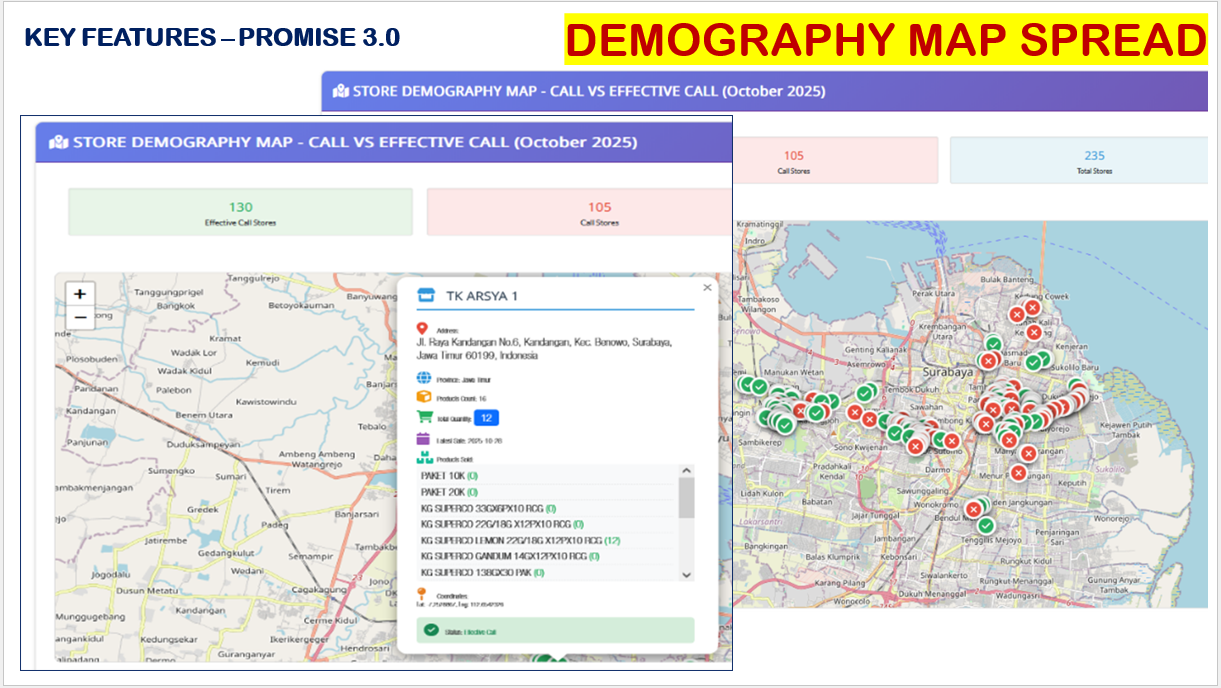1221x688 pixels.
Task: Click the green Status Effective Call banner
Action: (x=555, y=630)
